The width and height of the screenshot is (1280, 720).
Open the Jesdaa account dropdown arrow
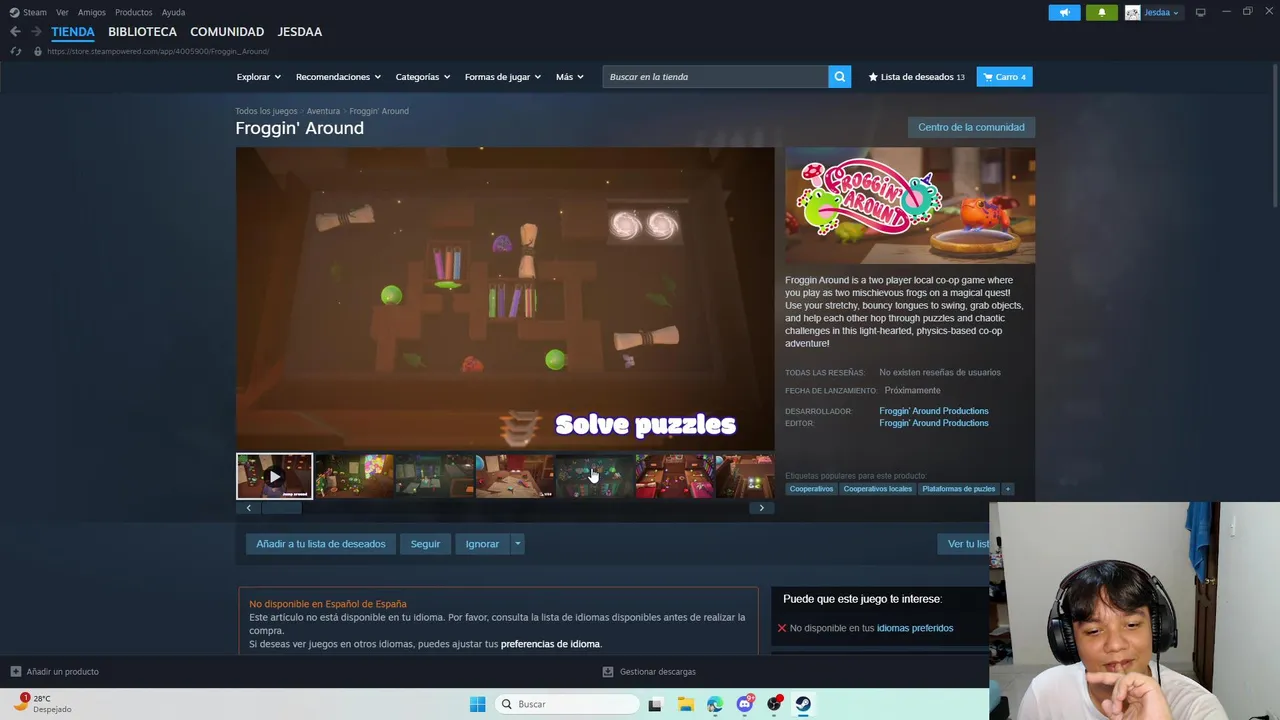point(1175,13)
